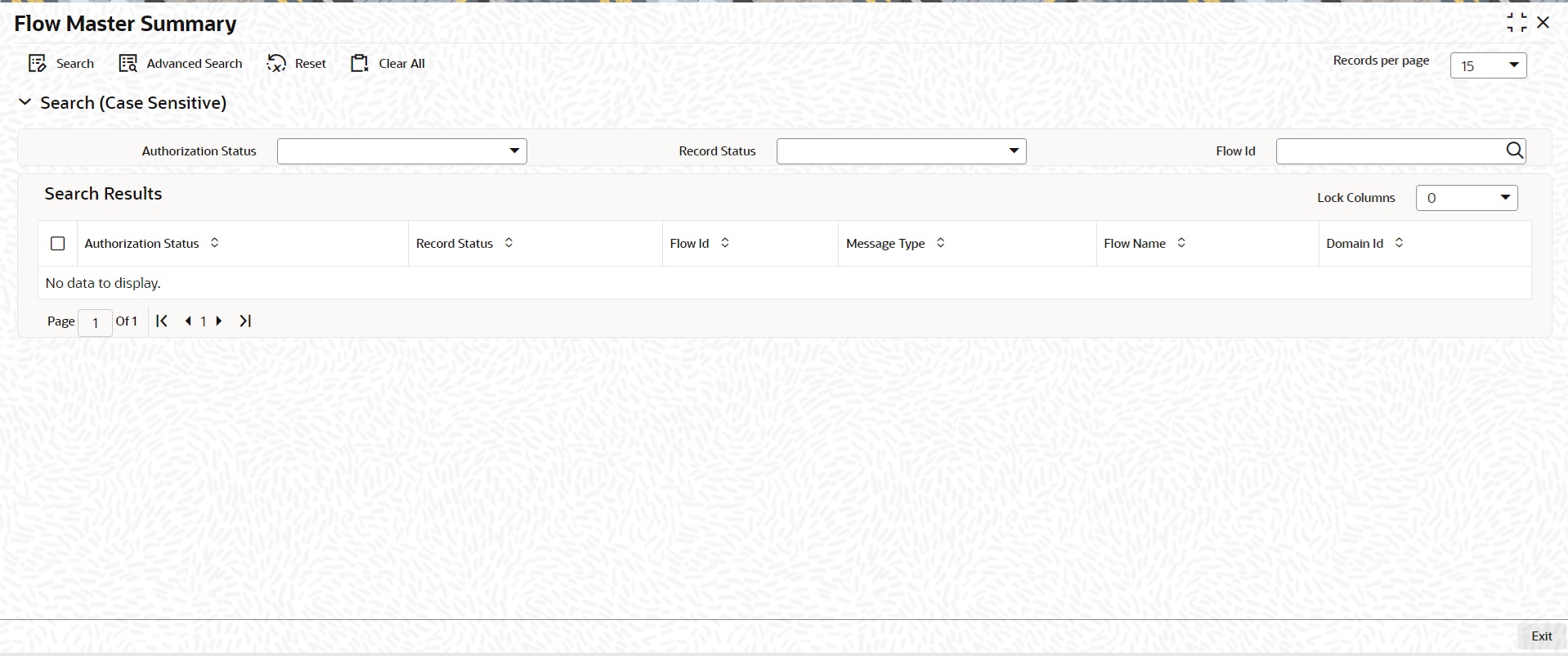The height and width of the screenshot is (656, 1568).
Task: Sort by Flow Id column
Action: click(725, 243)
